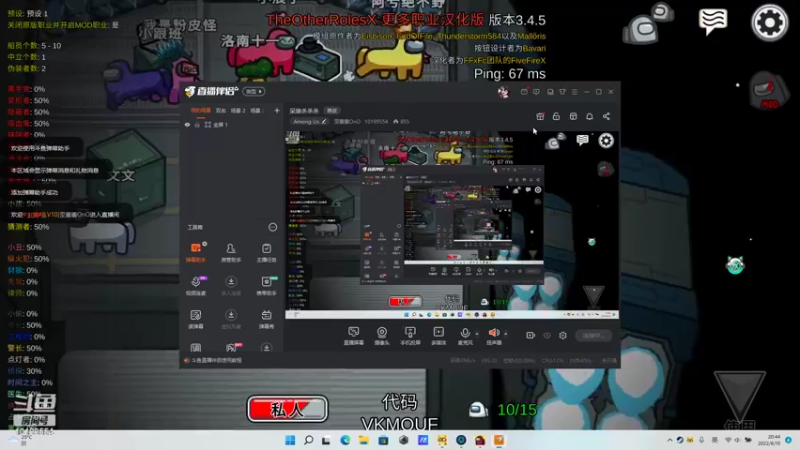Viewport: 800px width, 450px height.
Task: Click the microphone icon in streaming controls
Action: point(465,333)
